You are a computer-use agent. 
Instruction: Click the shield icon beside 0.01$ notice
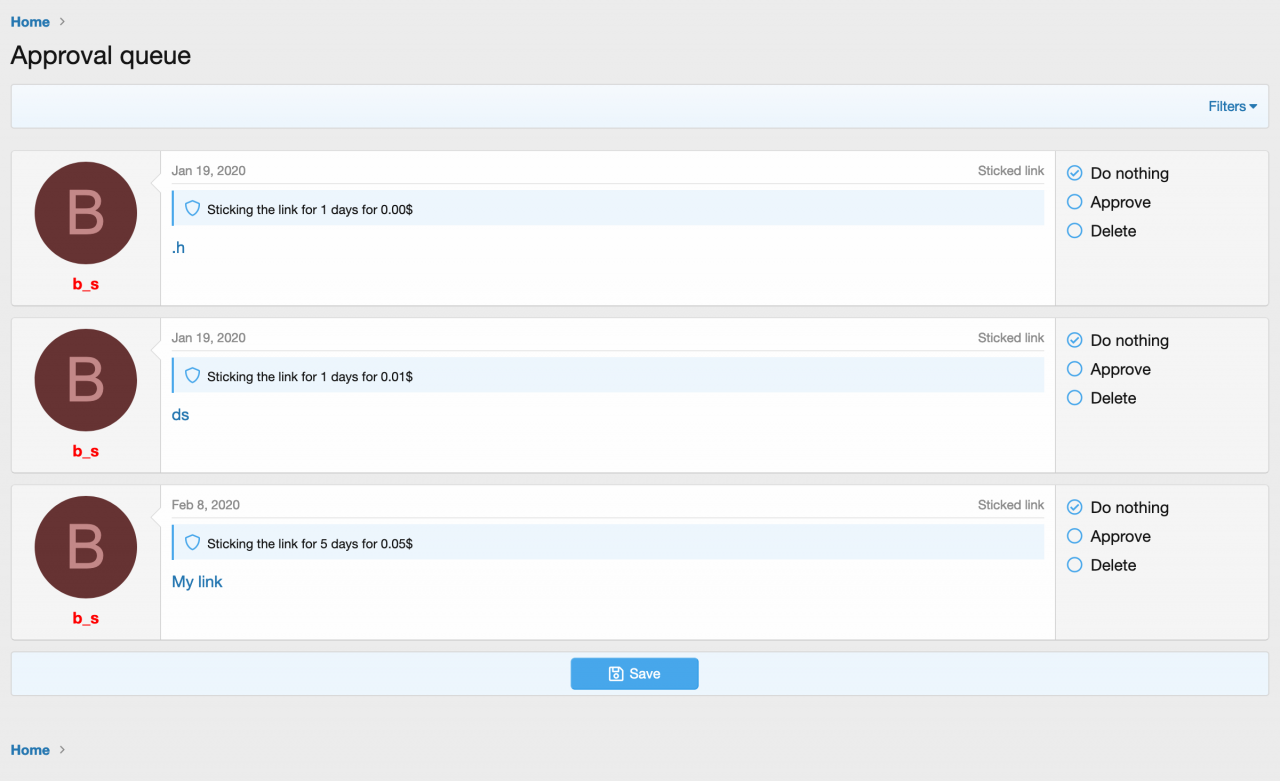coord(193,376)
